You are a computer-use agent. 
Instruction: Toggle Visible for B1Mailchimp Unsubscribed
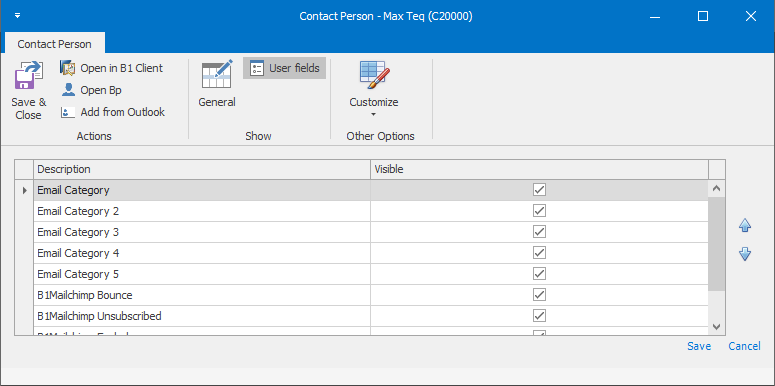tap(539, 316)
